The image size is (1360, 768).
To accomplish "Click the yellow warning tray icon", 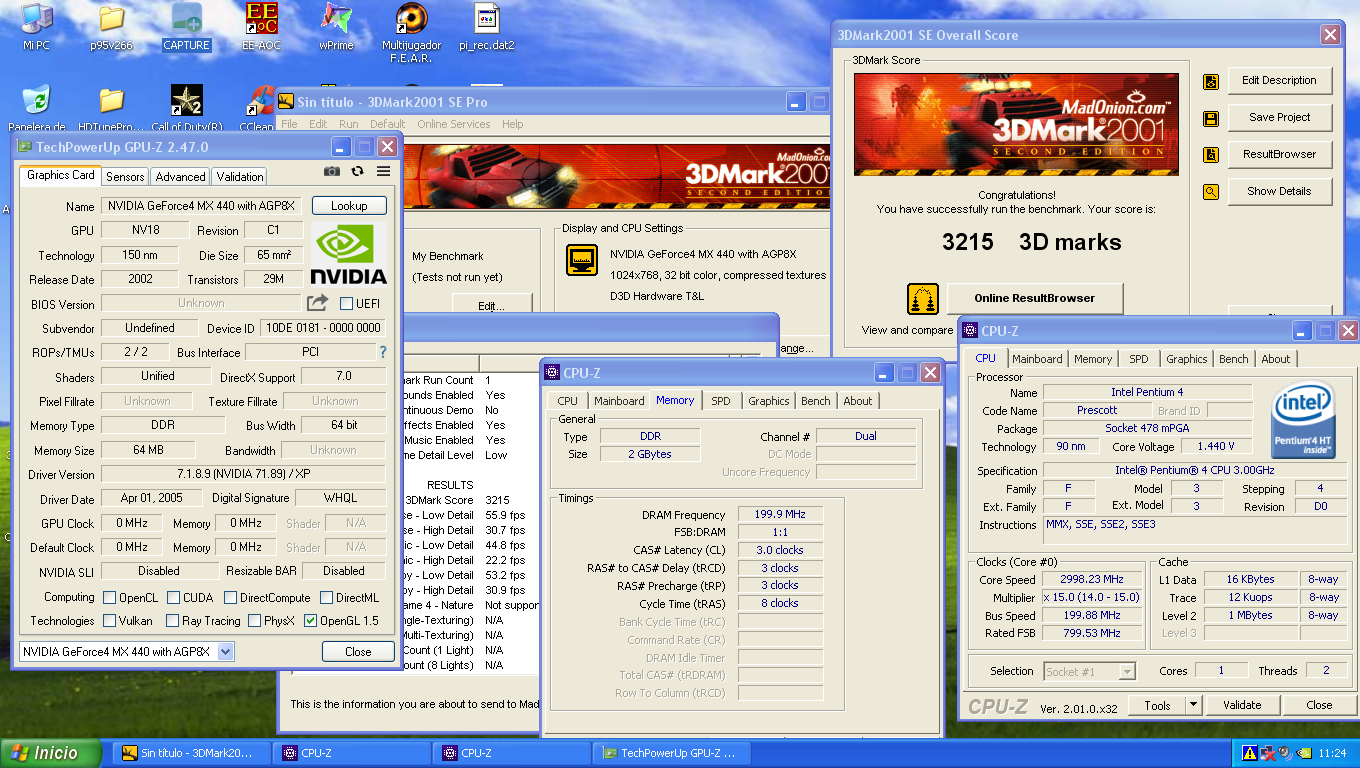I will [x=1249, y=753].
